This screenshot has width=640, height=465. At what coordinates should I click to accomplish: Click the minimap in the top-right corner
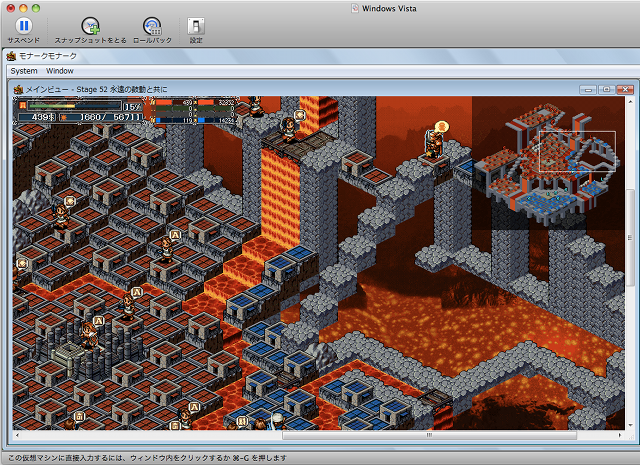(545, 165)
